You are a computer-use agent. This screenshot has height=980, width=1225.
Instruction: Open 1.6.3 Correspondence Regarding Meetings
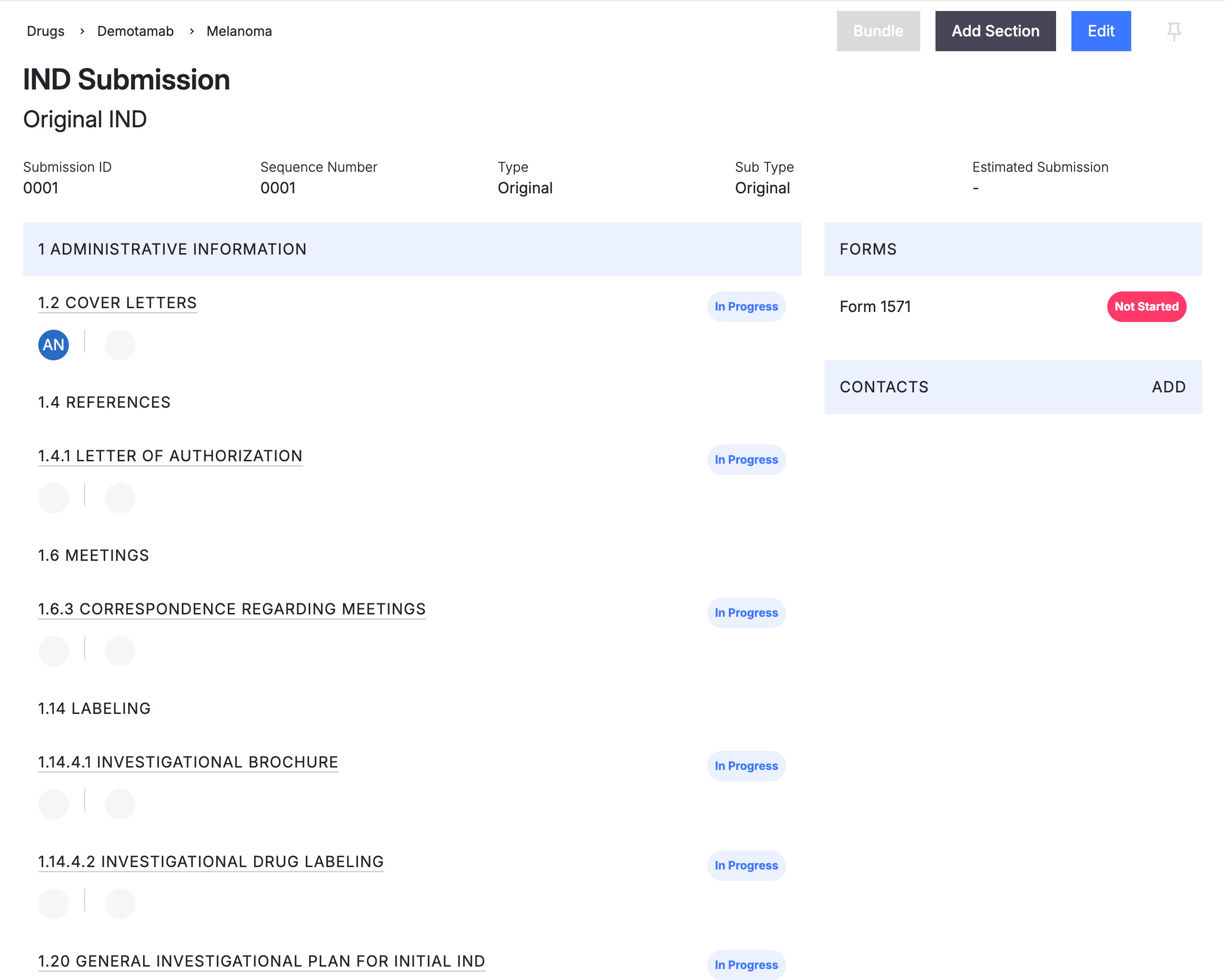click(x=232, y=609)
